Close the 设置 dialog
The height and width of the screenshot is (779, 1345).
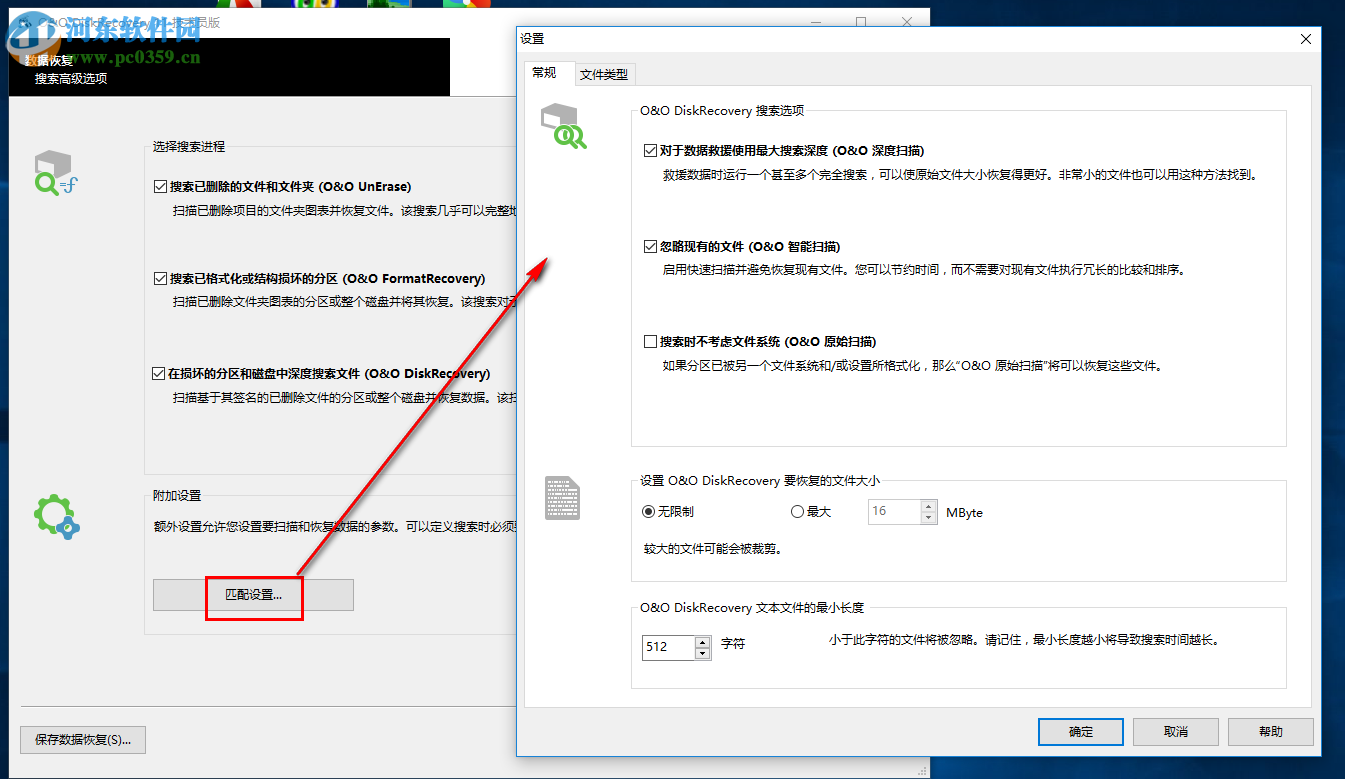point(1305,39)
